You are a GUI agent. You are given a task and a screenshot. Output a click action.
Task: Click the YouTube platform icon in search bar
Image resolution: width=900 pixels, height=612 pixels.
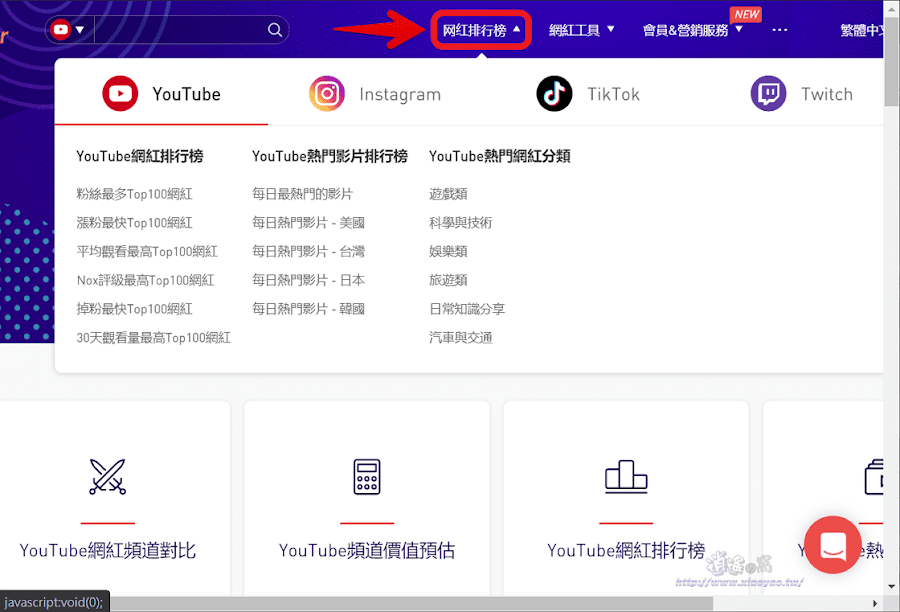pyautogui.click(x=60, y=29)
